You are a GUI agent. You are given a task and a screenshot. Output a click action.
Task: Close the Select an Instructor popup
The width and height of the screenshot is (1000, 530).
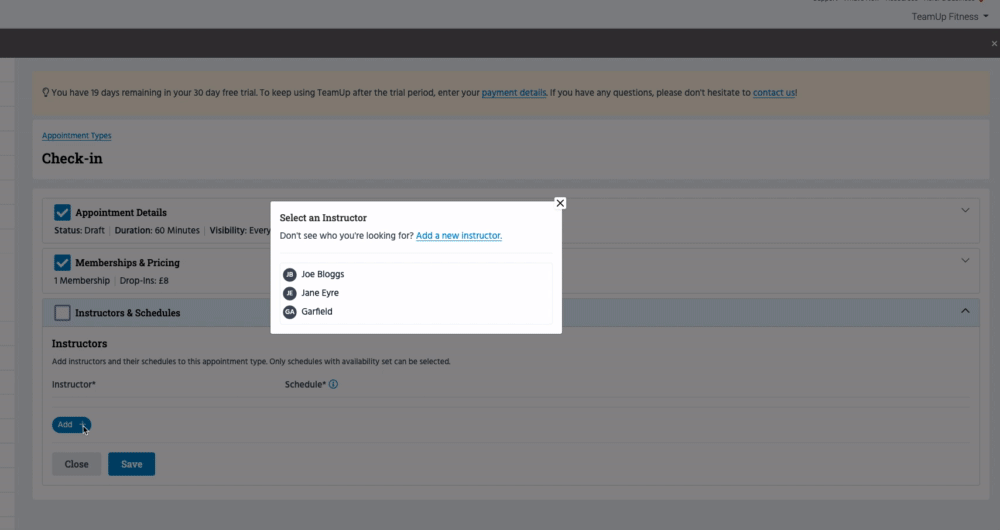(x=560, y=203)
